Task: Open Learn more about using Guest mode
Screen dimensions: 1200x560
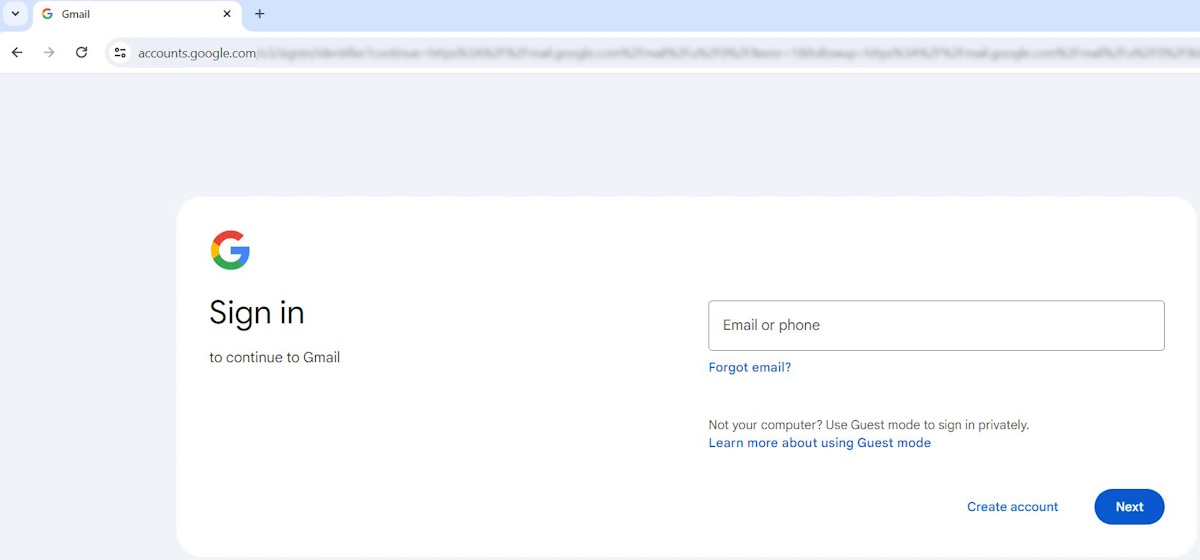Action: (819, 443)
